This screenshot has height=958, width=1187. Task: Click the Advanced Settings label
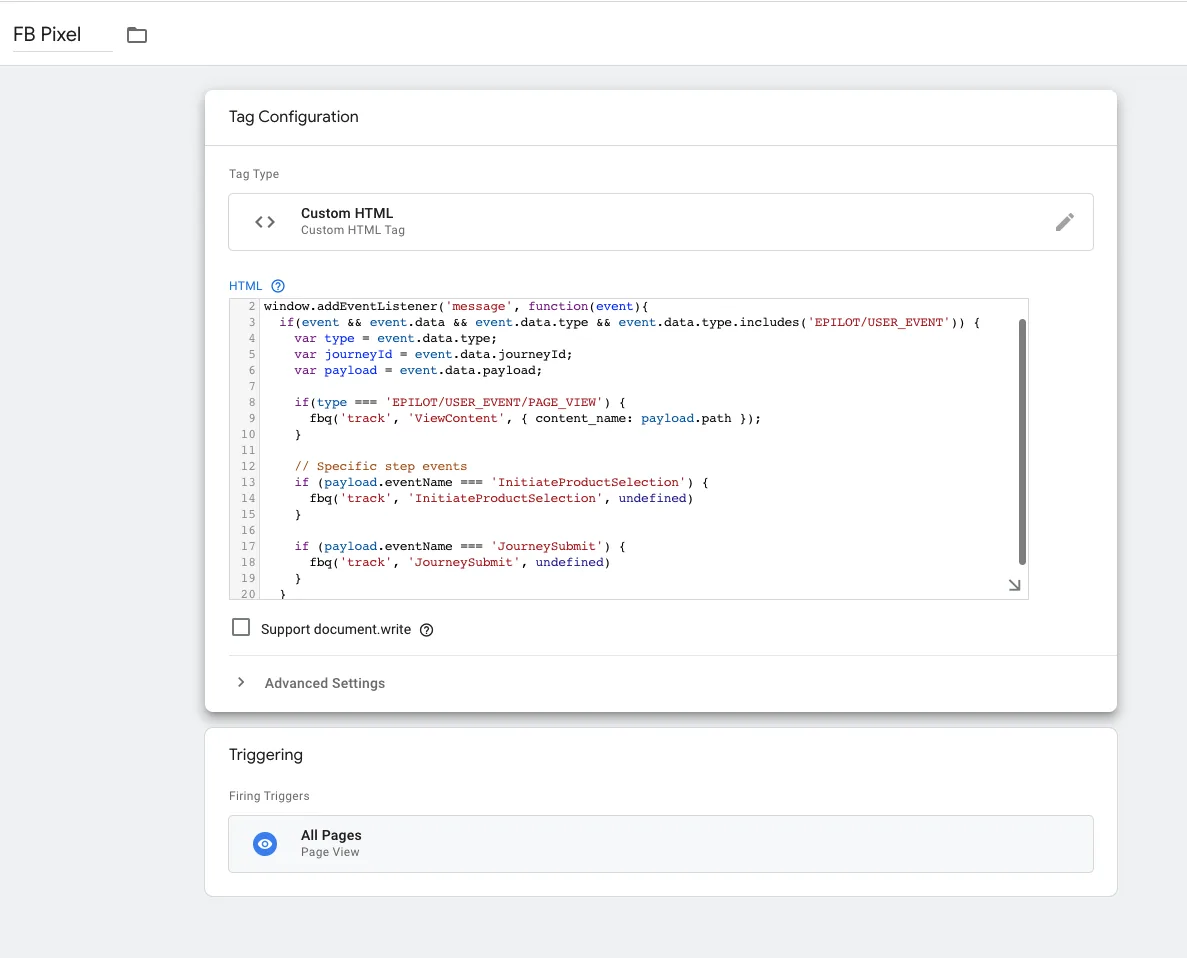point(325,683)
